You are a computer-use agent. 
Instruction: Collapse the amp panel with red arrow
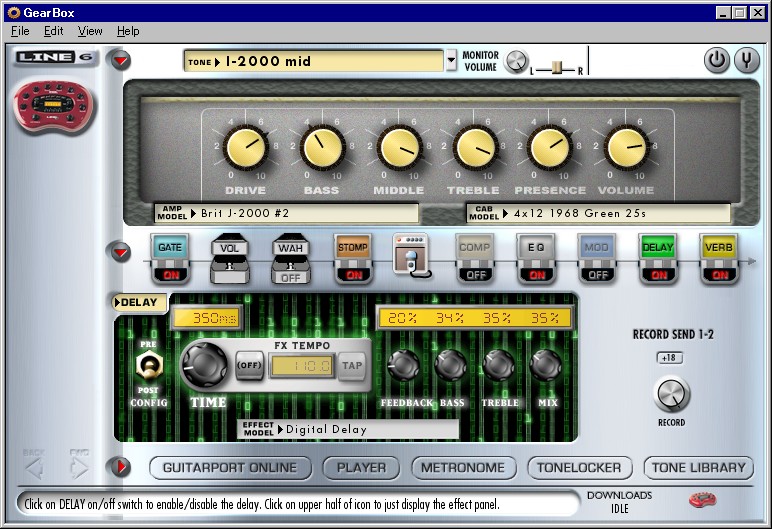coord(121,61)
